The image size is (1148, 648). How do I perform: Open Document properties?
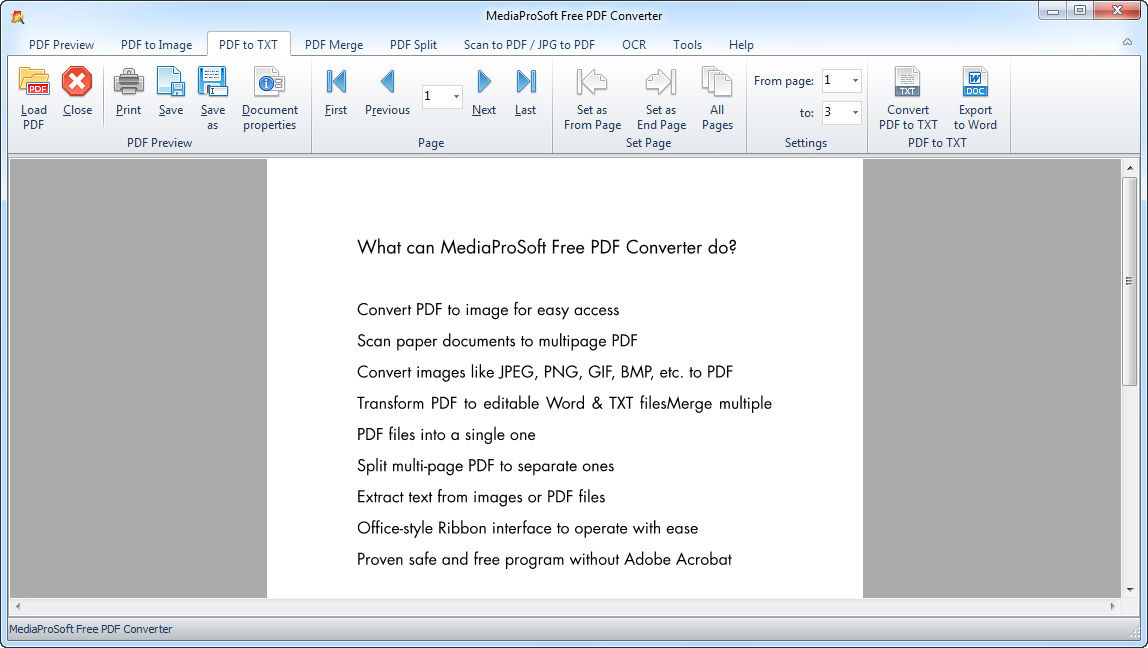click(x=269, y=99)
